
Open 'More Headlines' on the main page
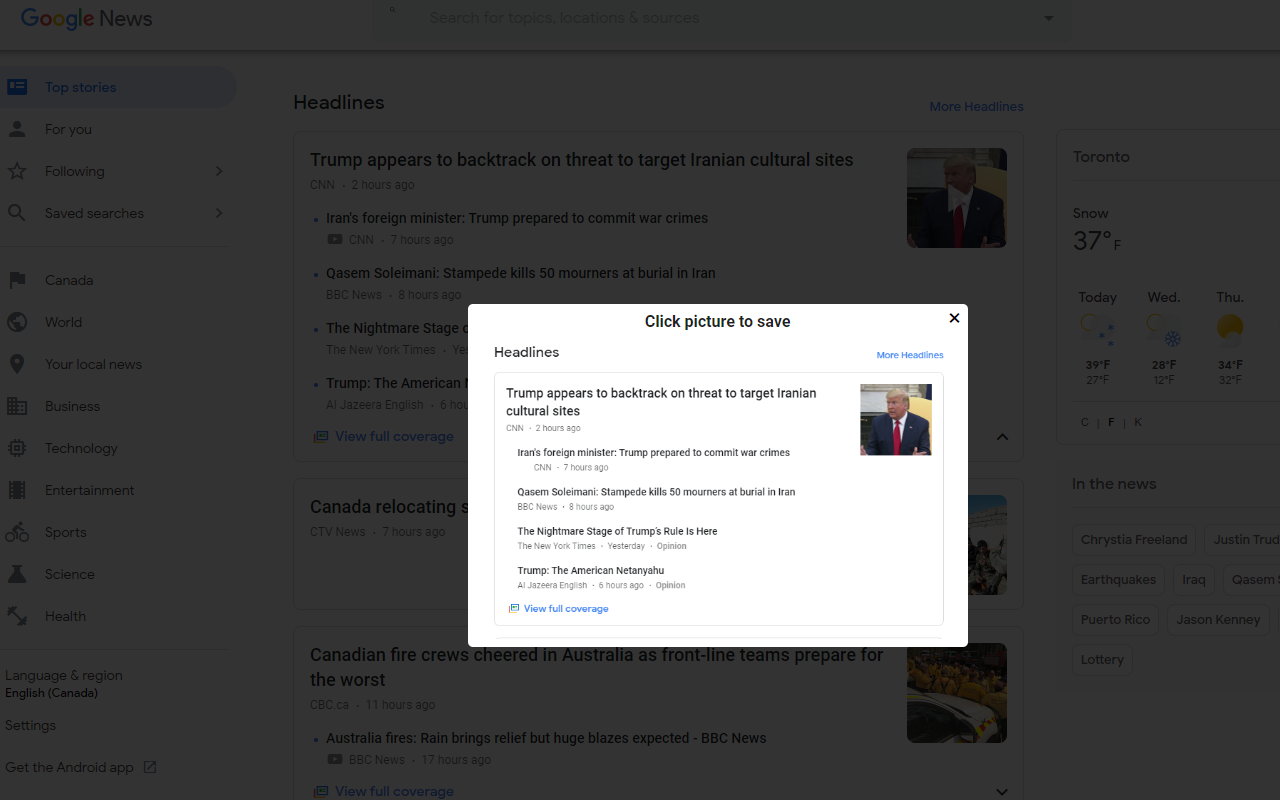pyautogui.click(x=976, y=106)
